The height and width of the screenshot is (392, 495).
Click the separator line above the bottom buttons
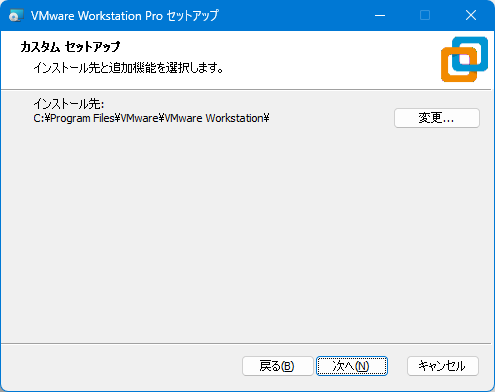(x=246, y=343)
